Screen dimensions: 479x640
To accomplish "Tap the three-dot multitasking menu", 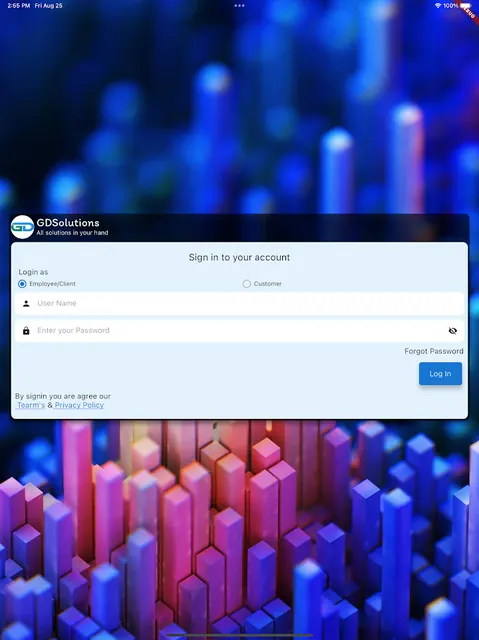I will [x=240, y=6].
